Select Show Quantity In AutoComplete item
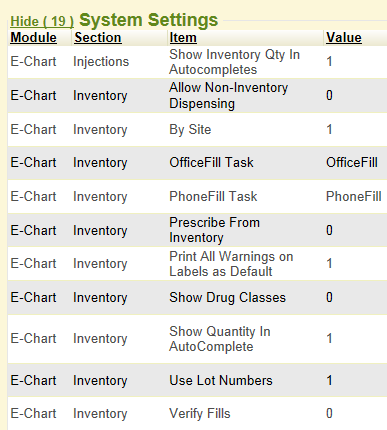 [x=220, y=339]
